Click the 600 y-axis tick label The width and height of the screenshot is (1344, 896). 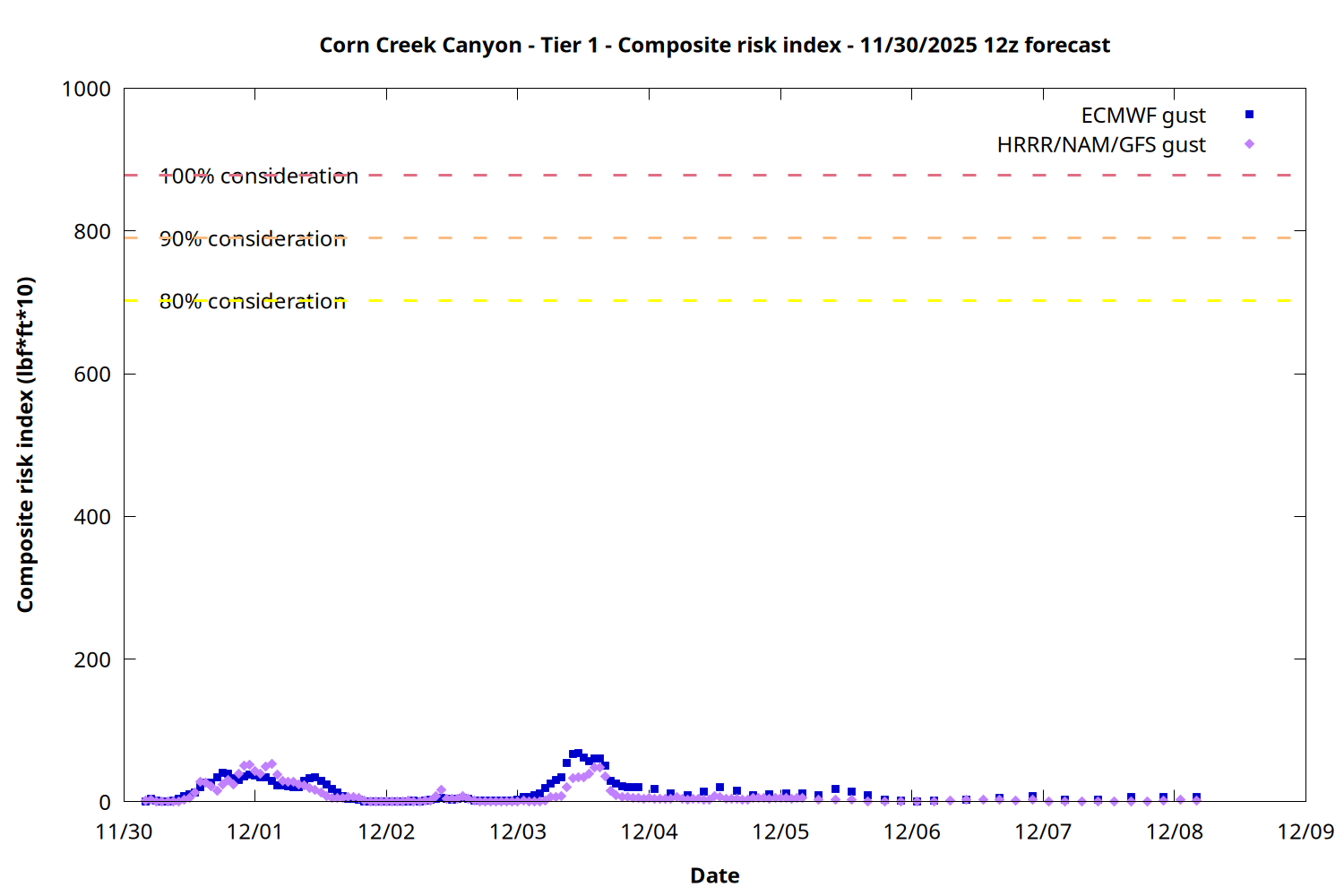(92, 375)
